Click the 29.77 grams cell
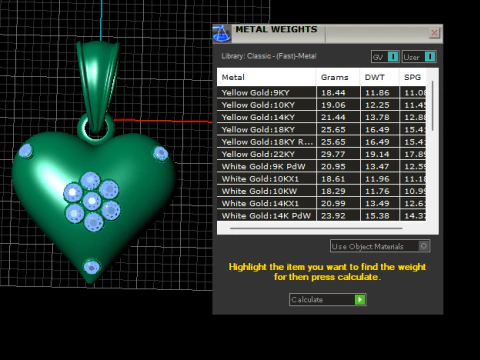Image resolution: width=480 pixels, height=360 pixels. tap(338, 154)
